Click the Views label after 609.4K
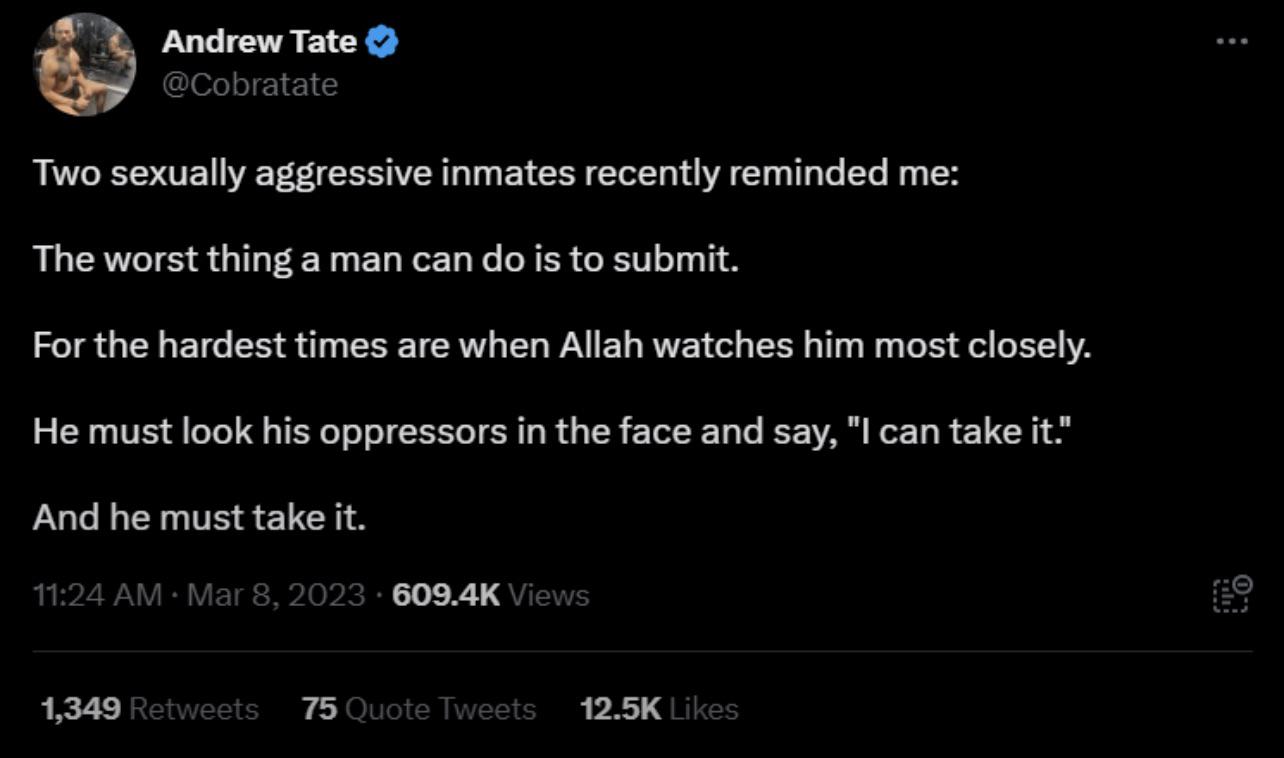The image size is (1284, 758). (549, 595)
